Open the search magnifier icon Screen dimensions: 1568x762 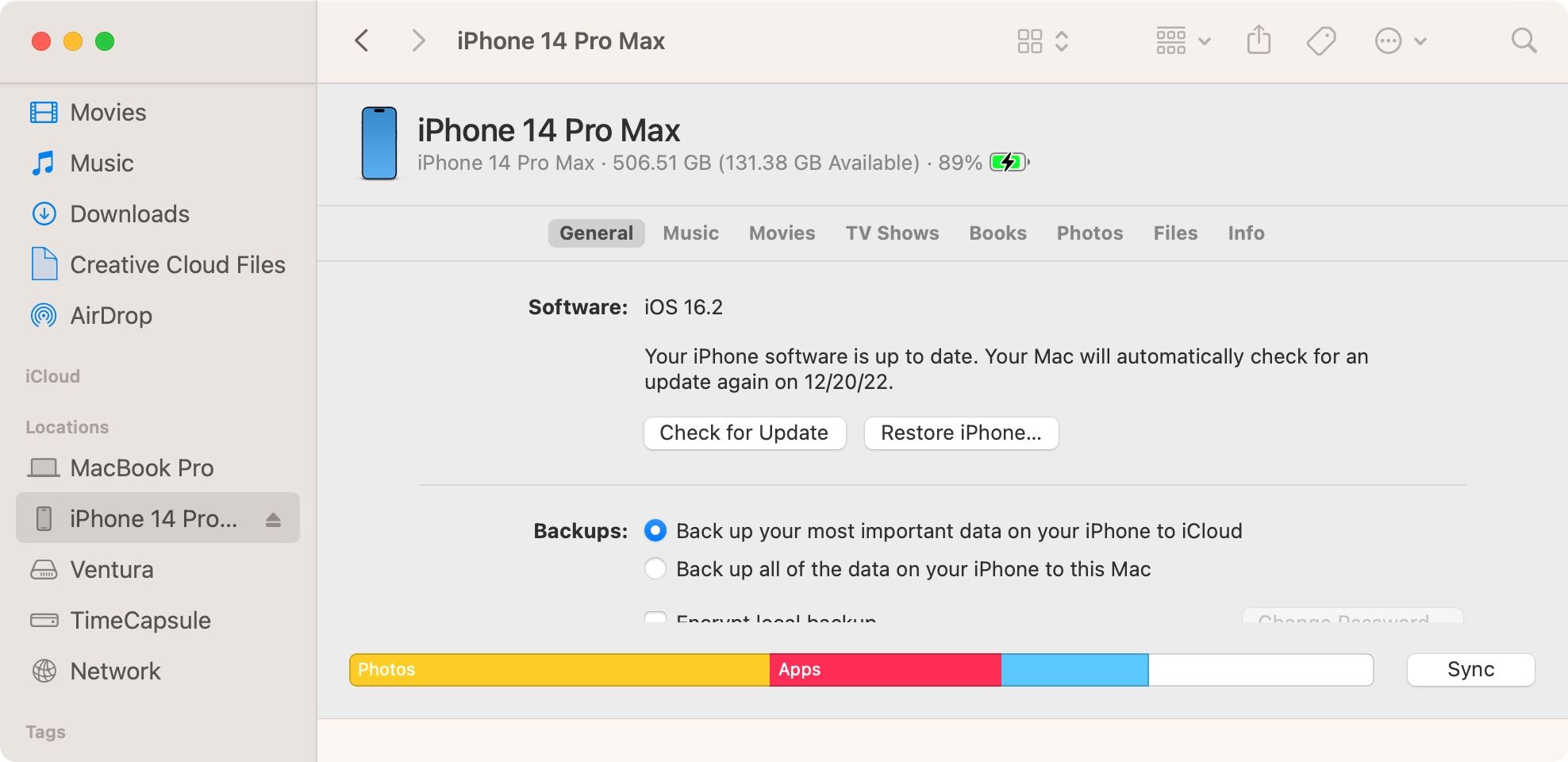click(1524, 40)
